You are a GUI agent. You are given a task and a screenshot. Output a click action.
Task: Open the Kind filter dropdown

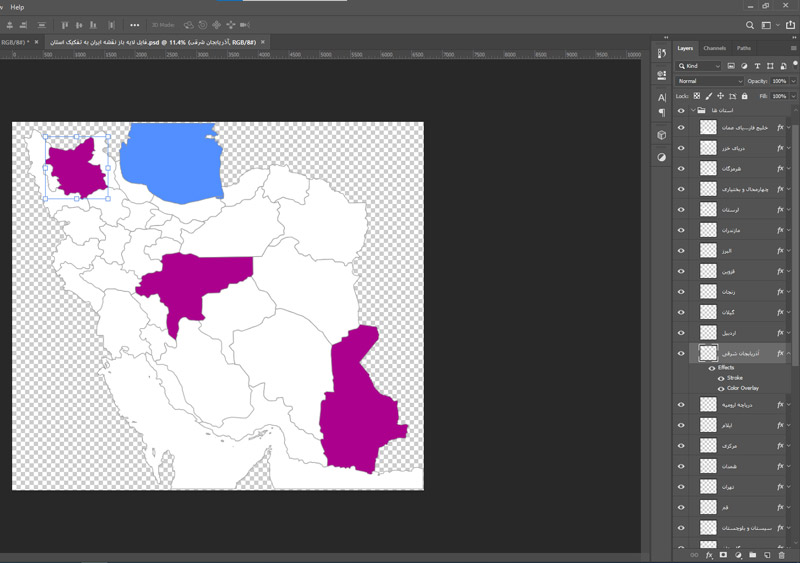click(698, 66)
